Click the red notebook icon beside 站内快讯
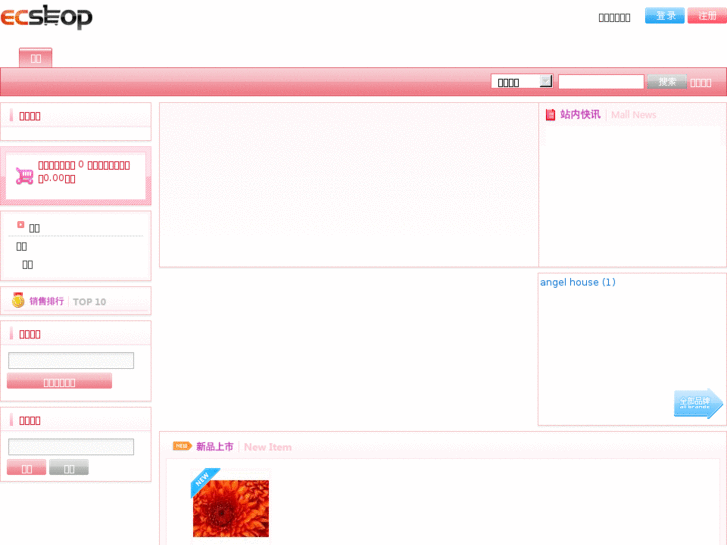Image resolution: width=727 pixels, height=545 pixels. (550, 115)
